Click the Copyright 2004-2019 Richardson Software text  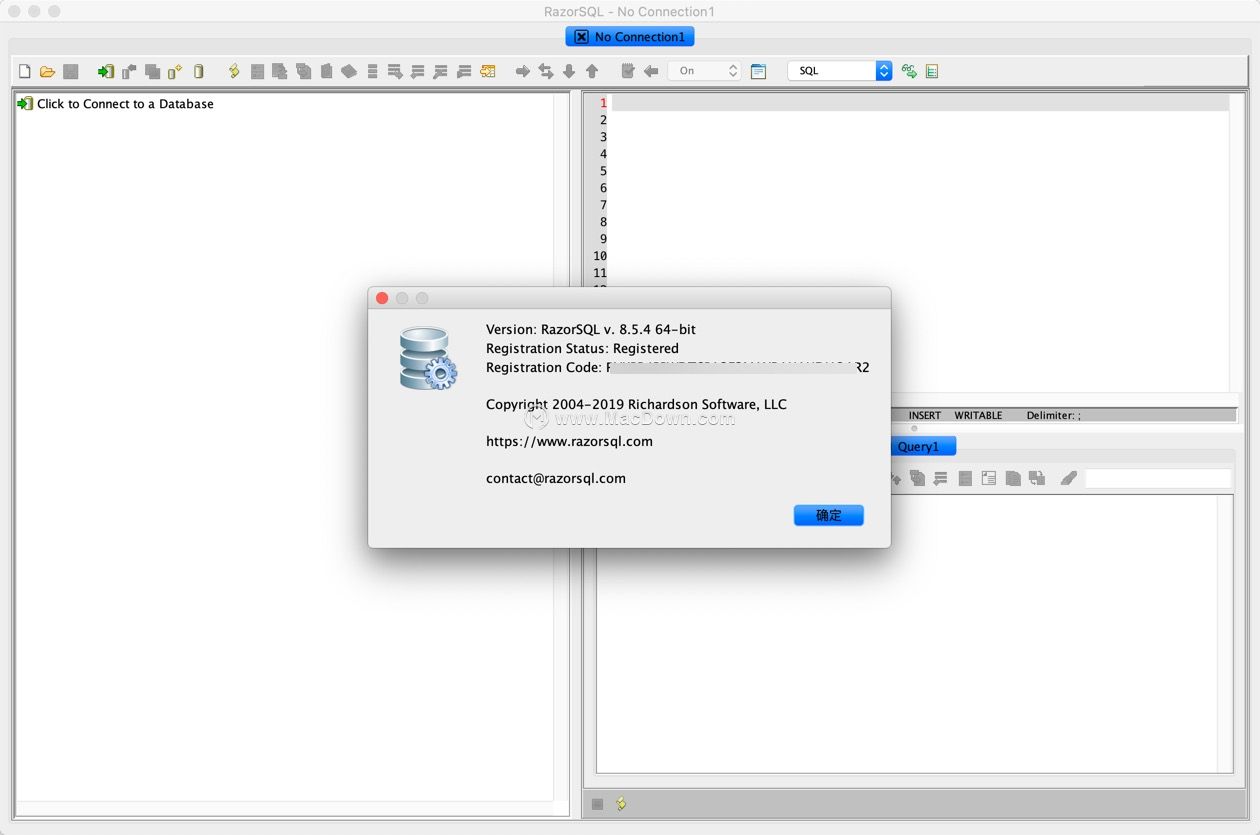tap(636, 404)
